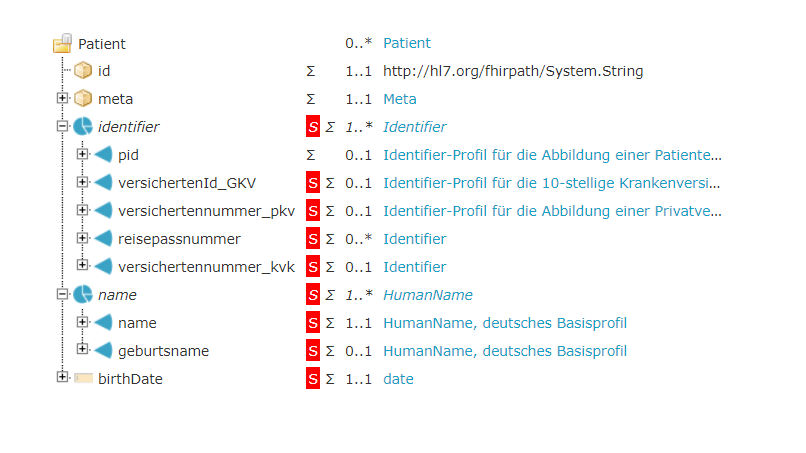
Task: Click the geburtsname slice icon
Action: point(103,351)
